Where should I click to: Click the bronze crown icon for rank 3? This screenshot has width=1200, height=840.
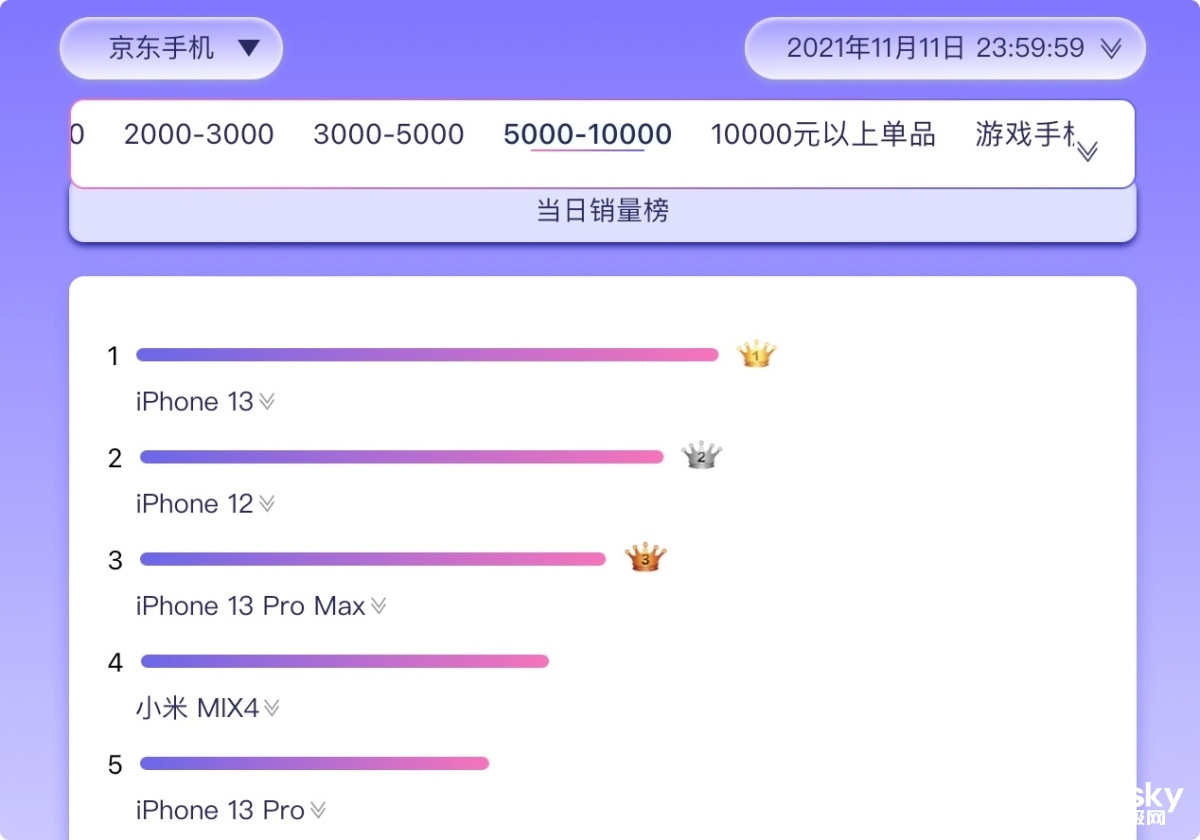click(x=645, y=558)
